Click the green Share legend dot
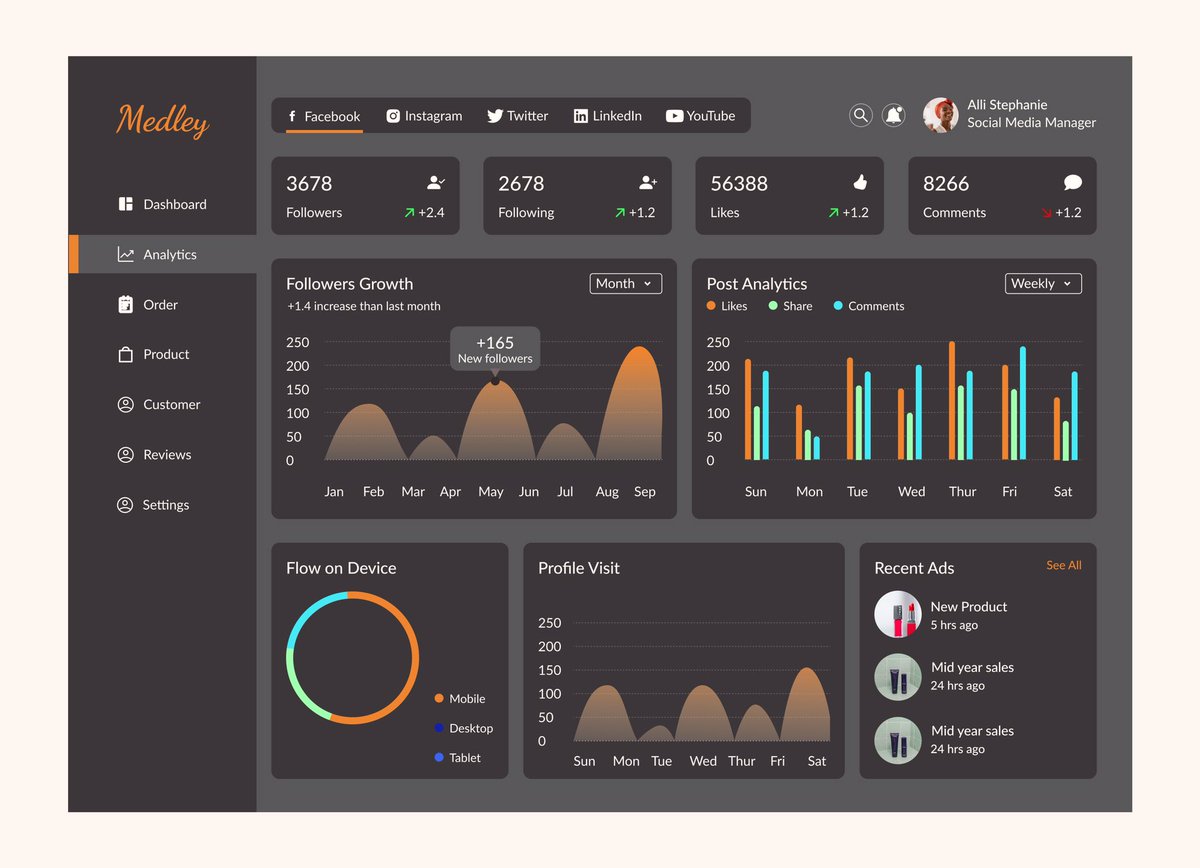1200x868 pixels. pyautogui.click(x=773, y=306)
